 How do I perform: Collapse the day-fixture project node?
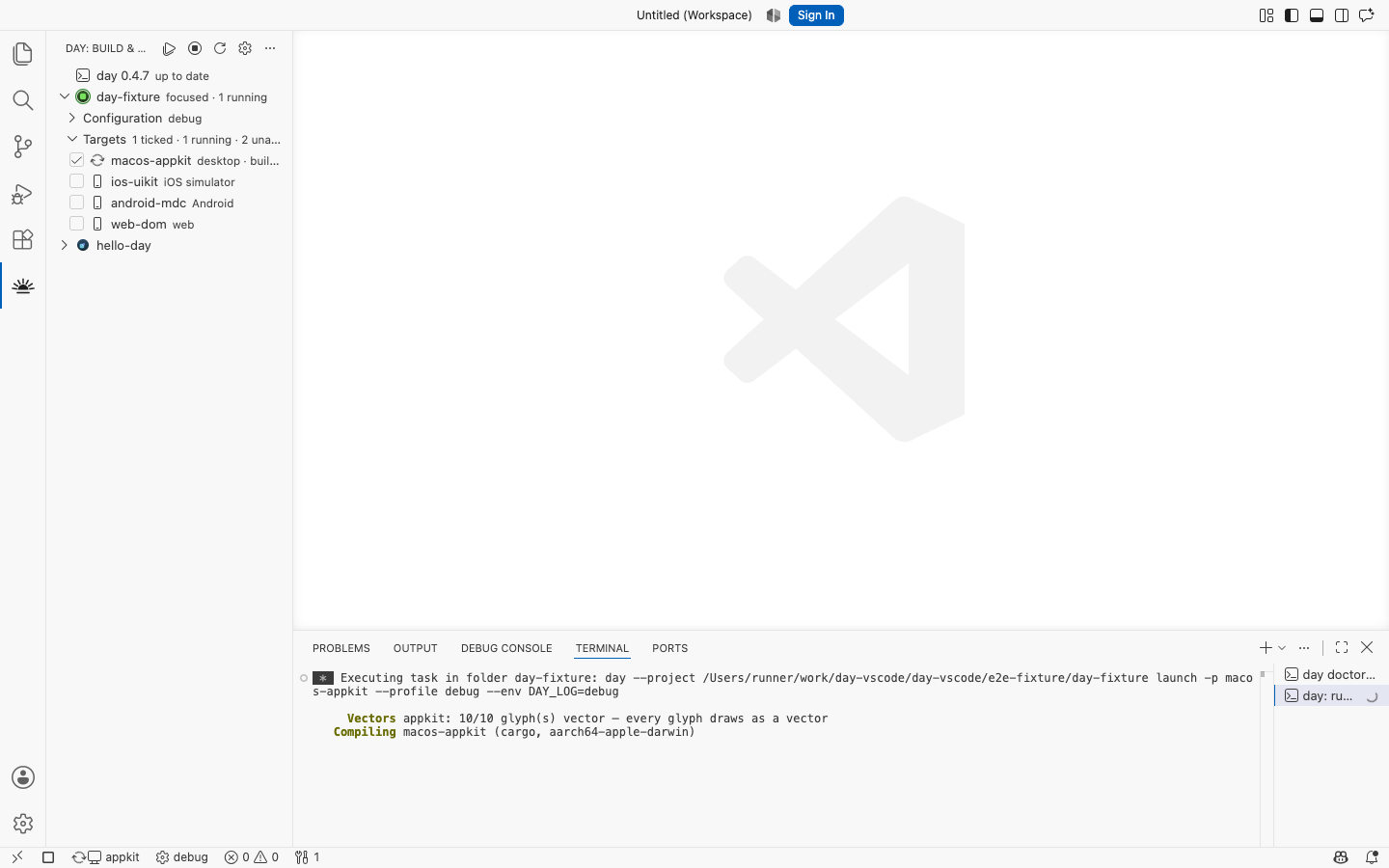[x=65, y=96]
